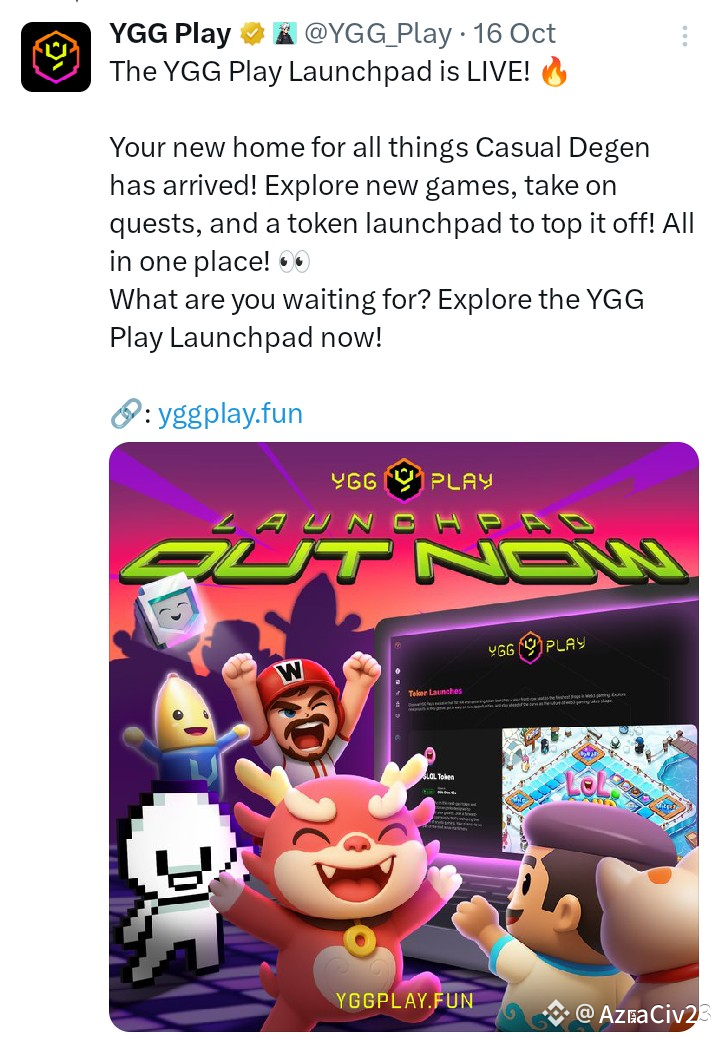This screenshot has height=1039, width=720.
Task: Click the LOL Land game screenshot
Action: click(x=599, y=780)
